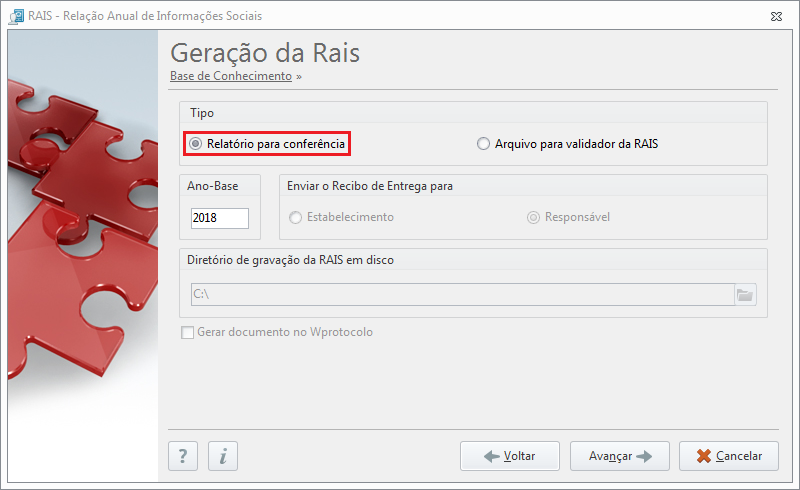Browse folder icon for RAIS directory

(x=745, y=295)
